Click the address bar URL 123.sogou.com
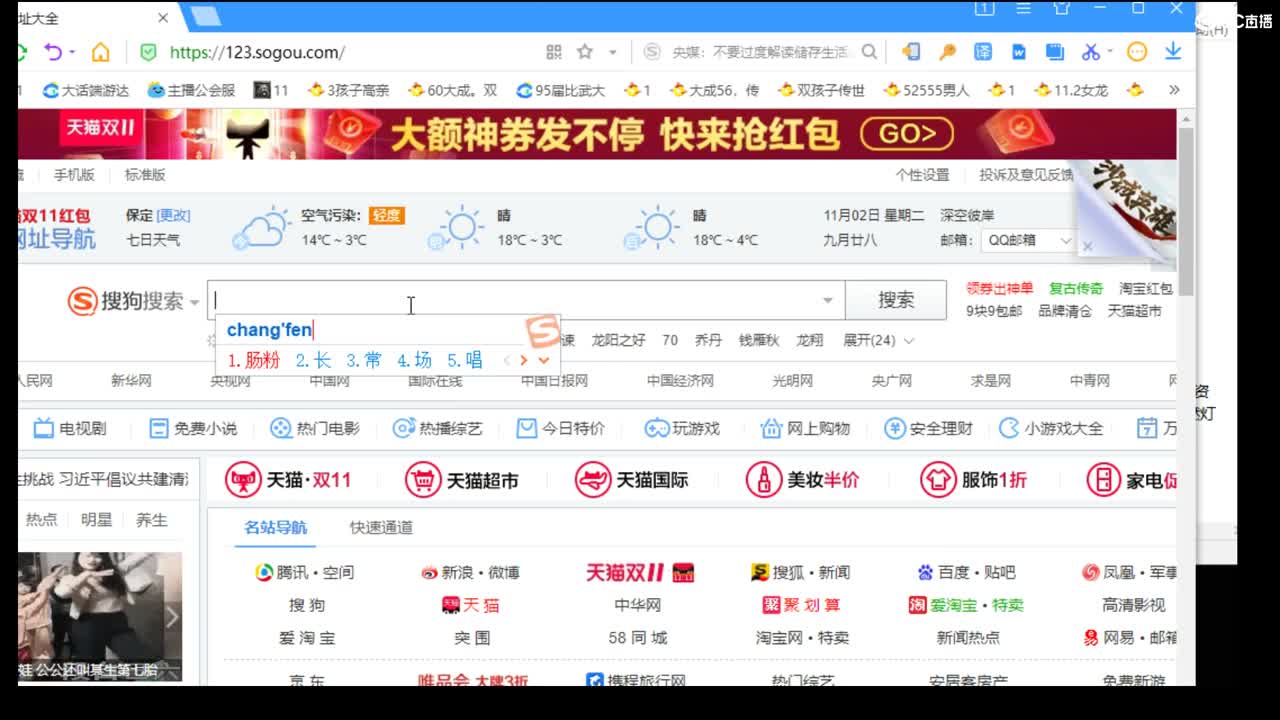Image resolution: width=1280 pixels, height=720 pixels. point(257,52)
